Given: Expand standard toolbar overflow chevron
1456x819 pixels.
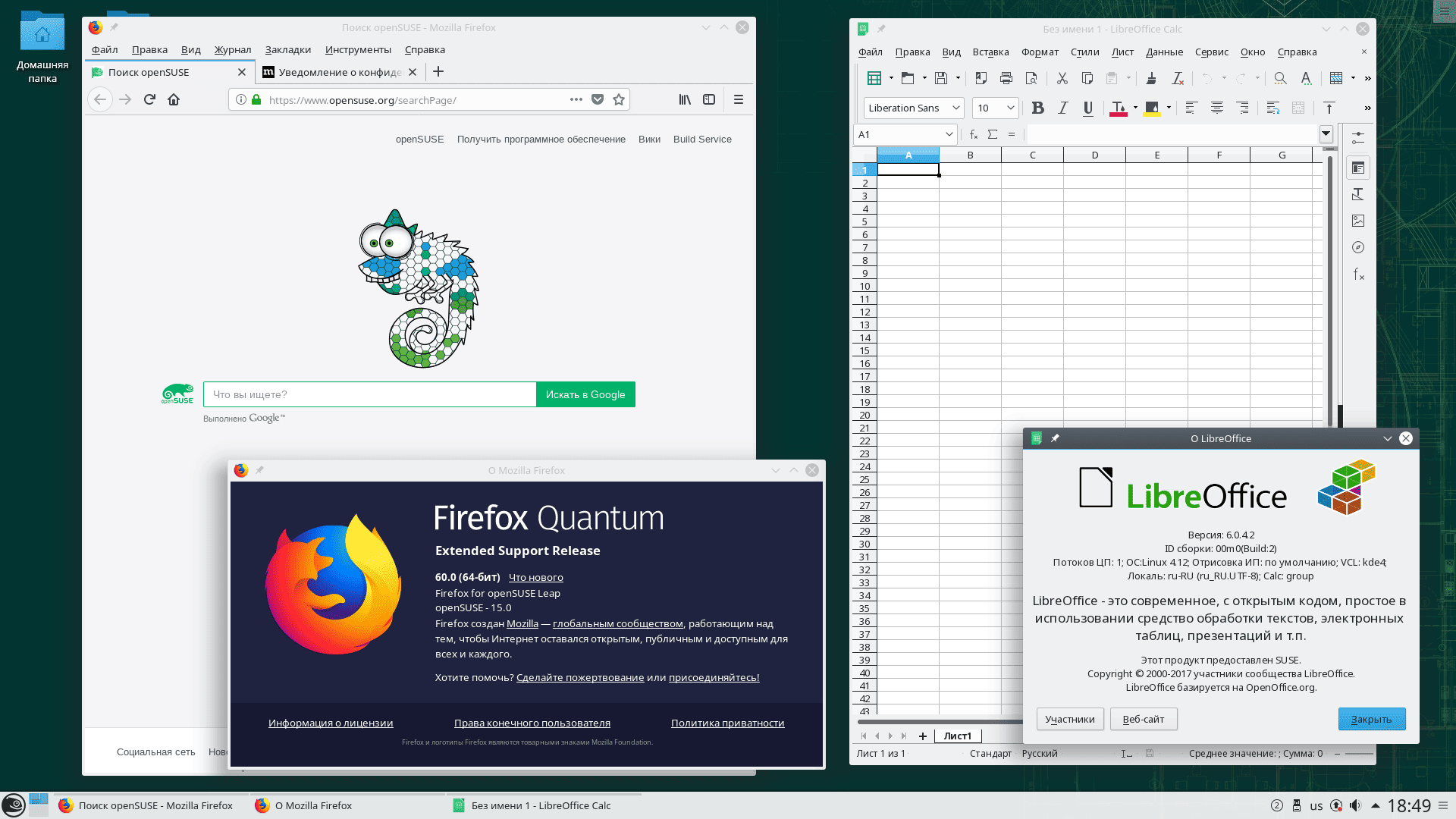Looking at the screenshot, I should 1367,78.
